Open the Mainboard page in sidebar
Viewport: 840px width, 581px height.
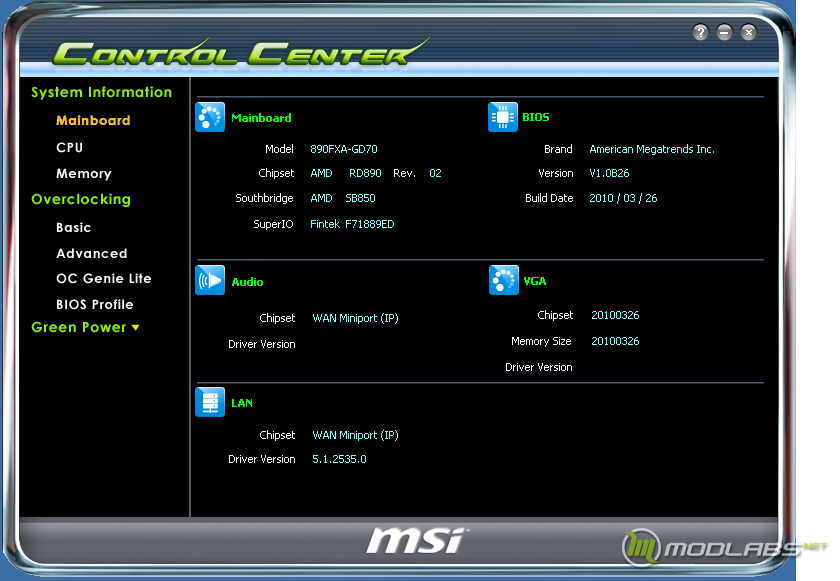point(93,120)
